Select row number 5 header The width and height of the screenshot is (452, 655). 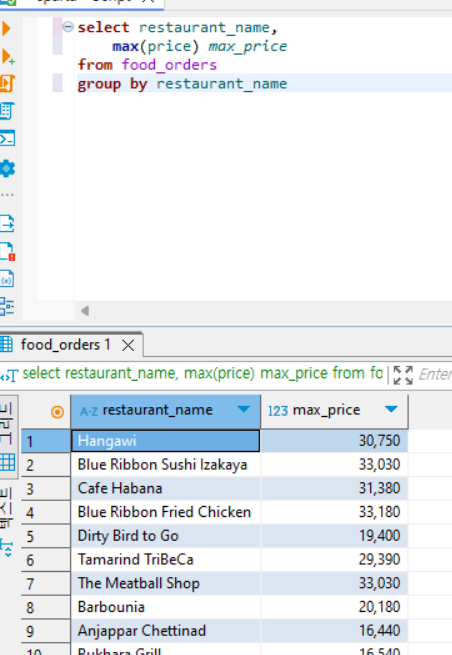(x=46, y=536)
